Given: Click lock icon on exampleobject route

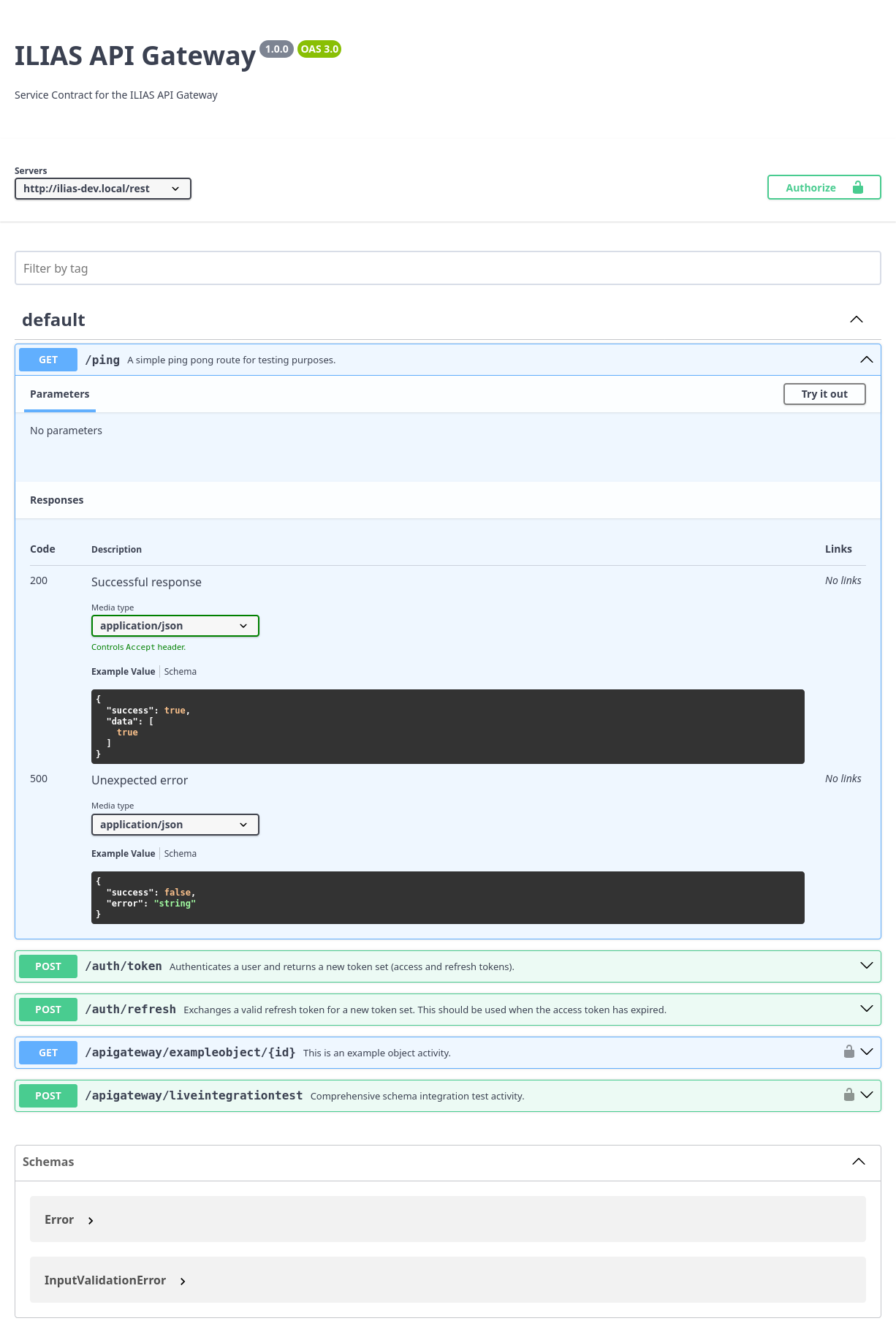Looking at the screenshot, I should 849,1052.
